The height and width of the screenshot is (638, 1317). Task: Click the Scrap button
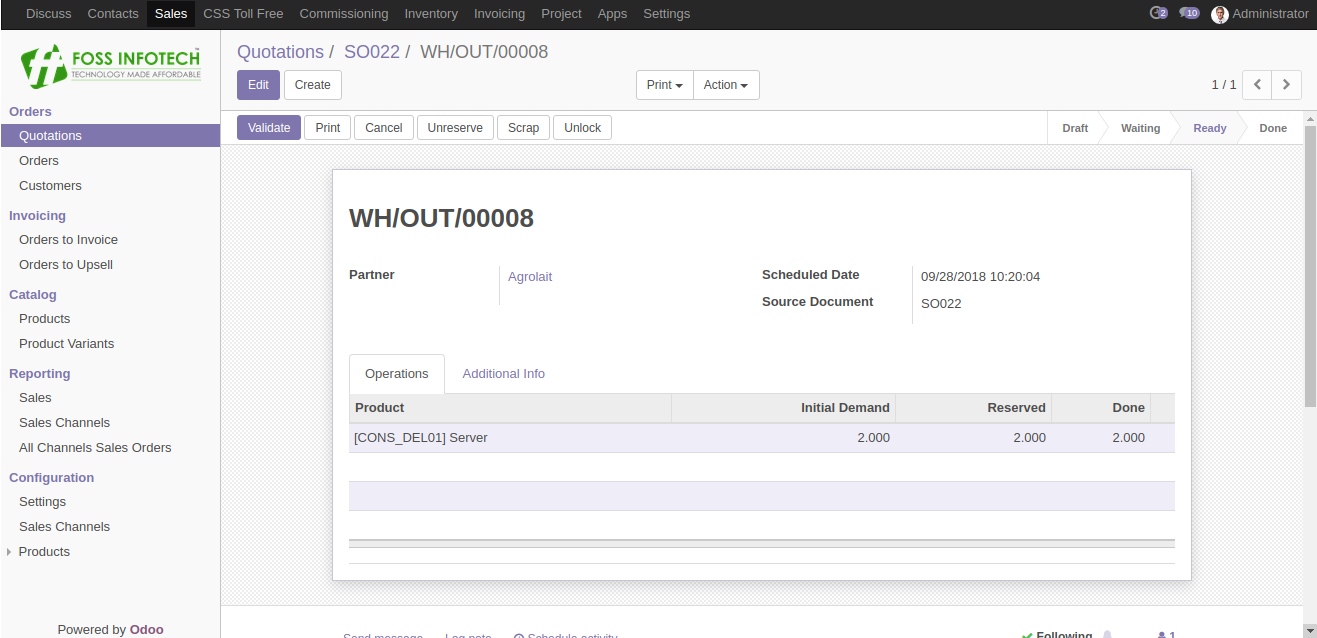click(523, 128)
